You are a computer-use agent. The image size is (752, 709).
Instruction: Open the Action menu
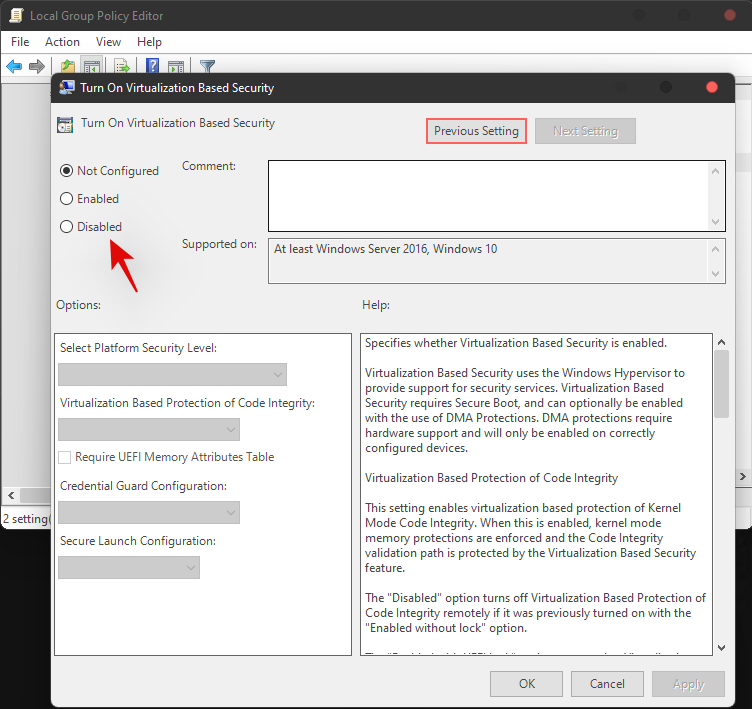(x=62, y=42)
